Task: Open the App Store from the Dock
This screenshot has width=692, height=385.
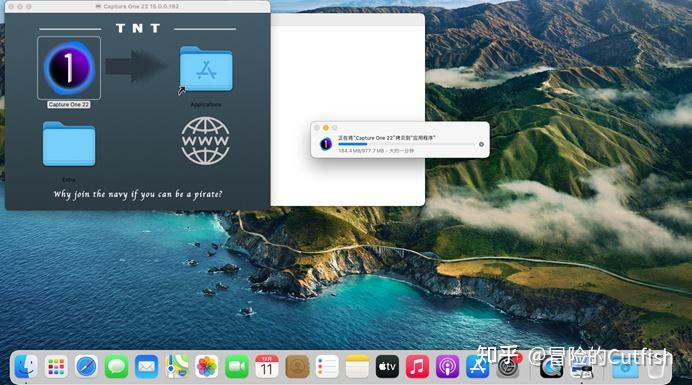Action: 477,366
